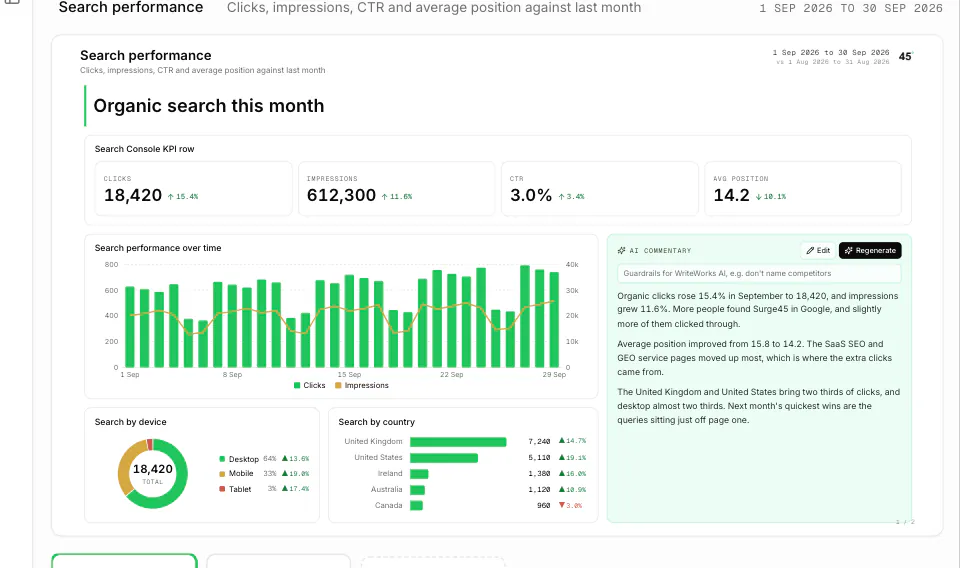
Task: Select Canada row with 960 clicks
Action: [x=463, y=506]
